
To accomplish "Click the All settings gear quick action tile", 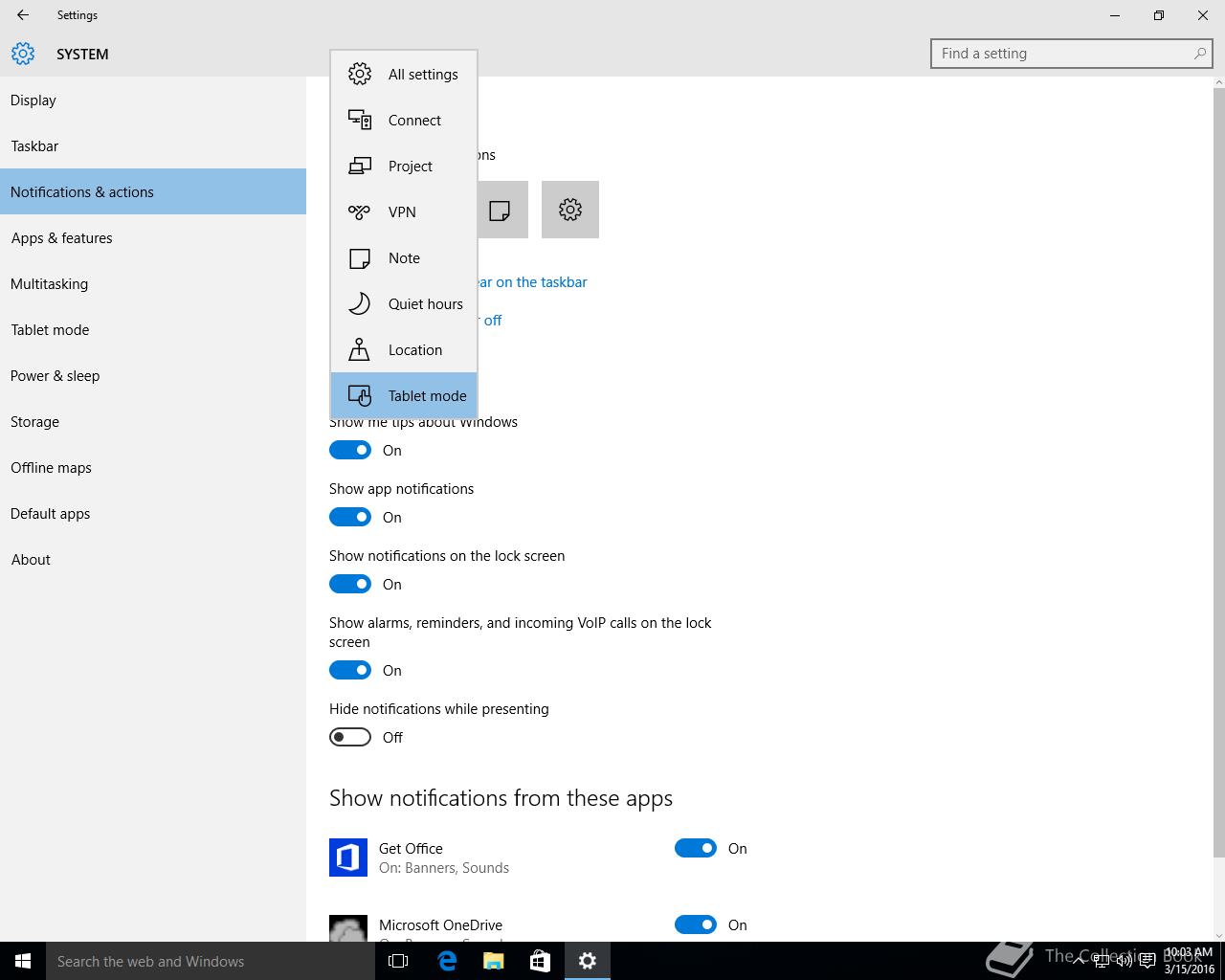I will point(570,210).
